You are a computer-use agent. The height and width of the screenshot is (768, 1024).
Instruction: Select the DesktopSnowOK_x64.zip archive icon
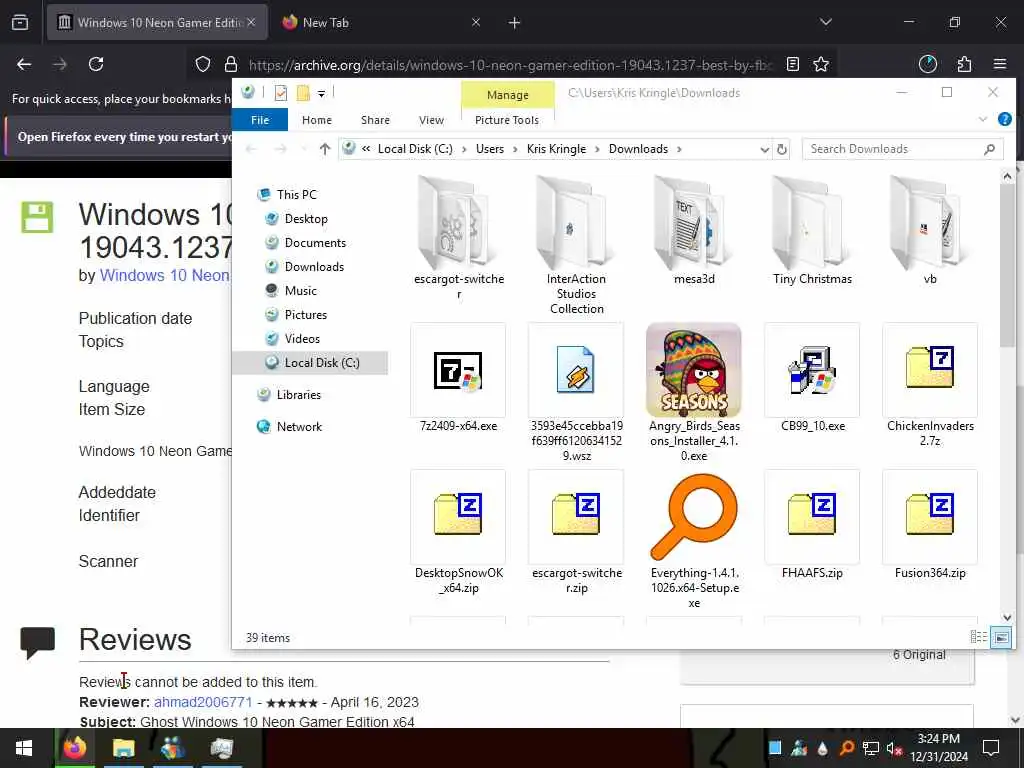(458, 514)
